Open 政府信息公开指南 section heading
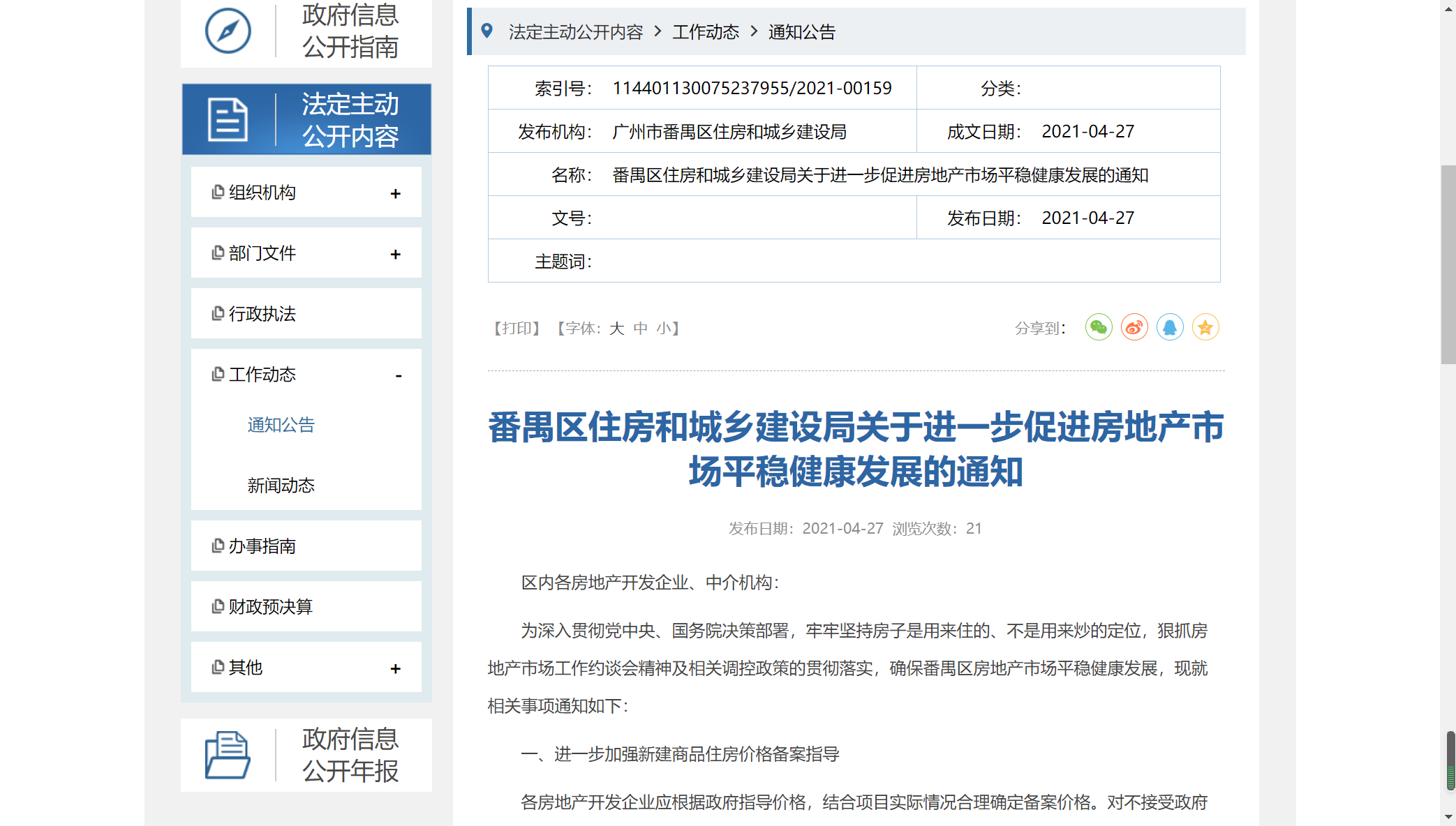The image size is (1456, 826). coord(350,31)
